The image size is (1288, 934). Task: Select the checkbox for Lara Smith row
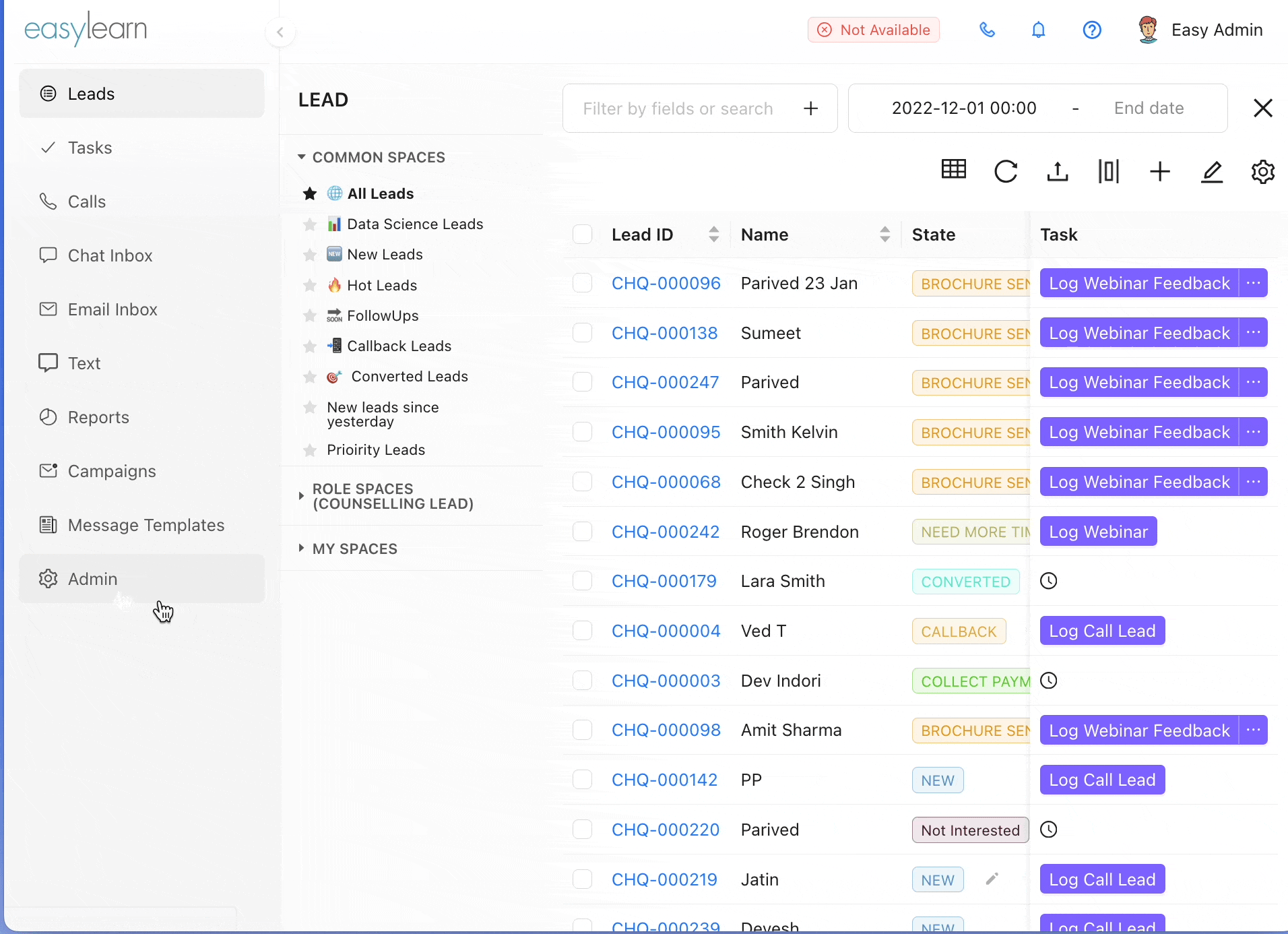(x=582, y=581)
